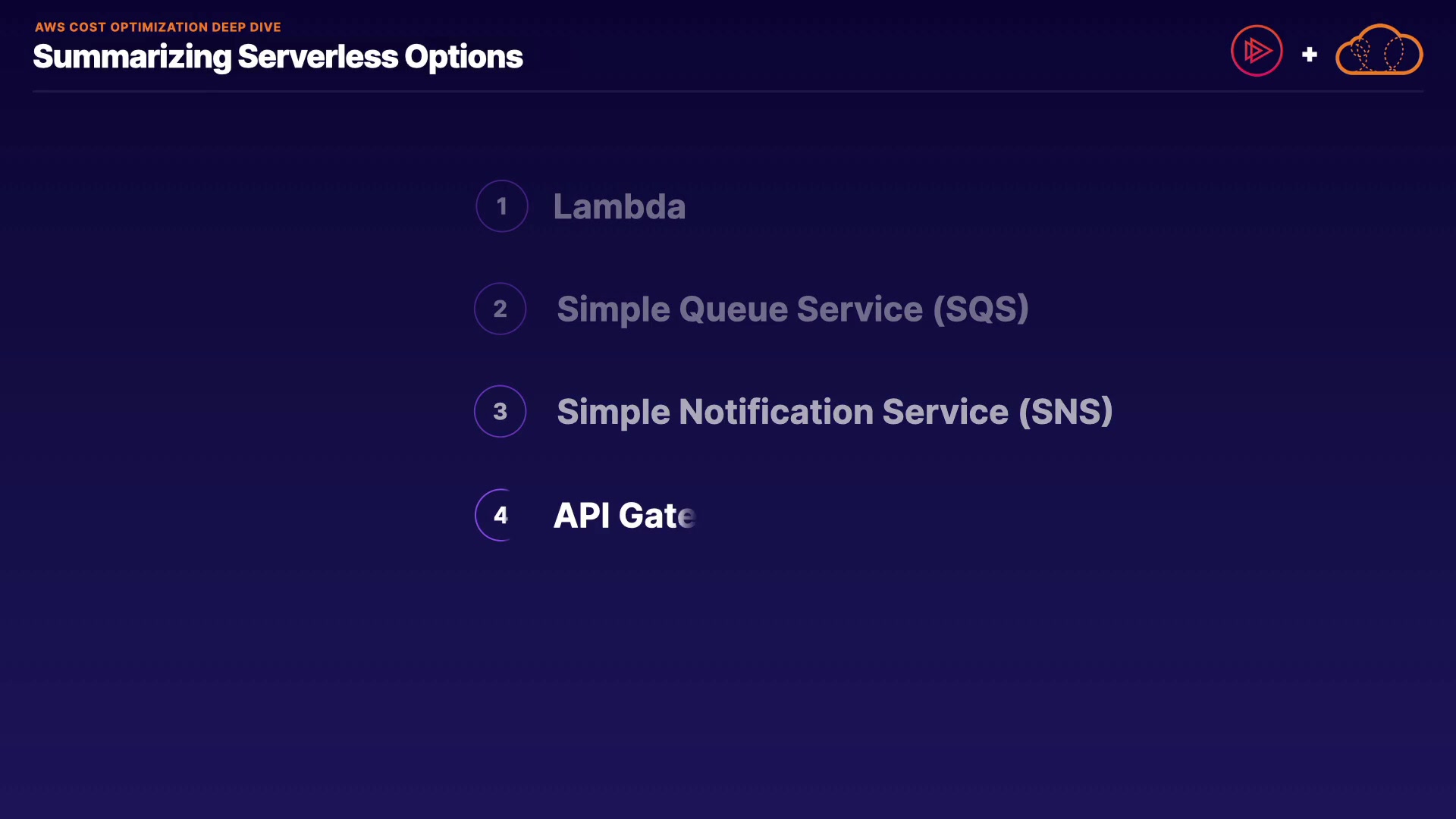The height and width of the screenshot is (819, 1456).
Task: Click the (SQS) acronym in item two
Action: pyautogui.click(x=981, y=309)
